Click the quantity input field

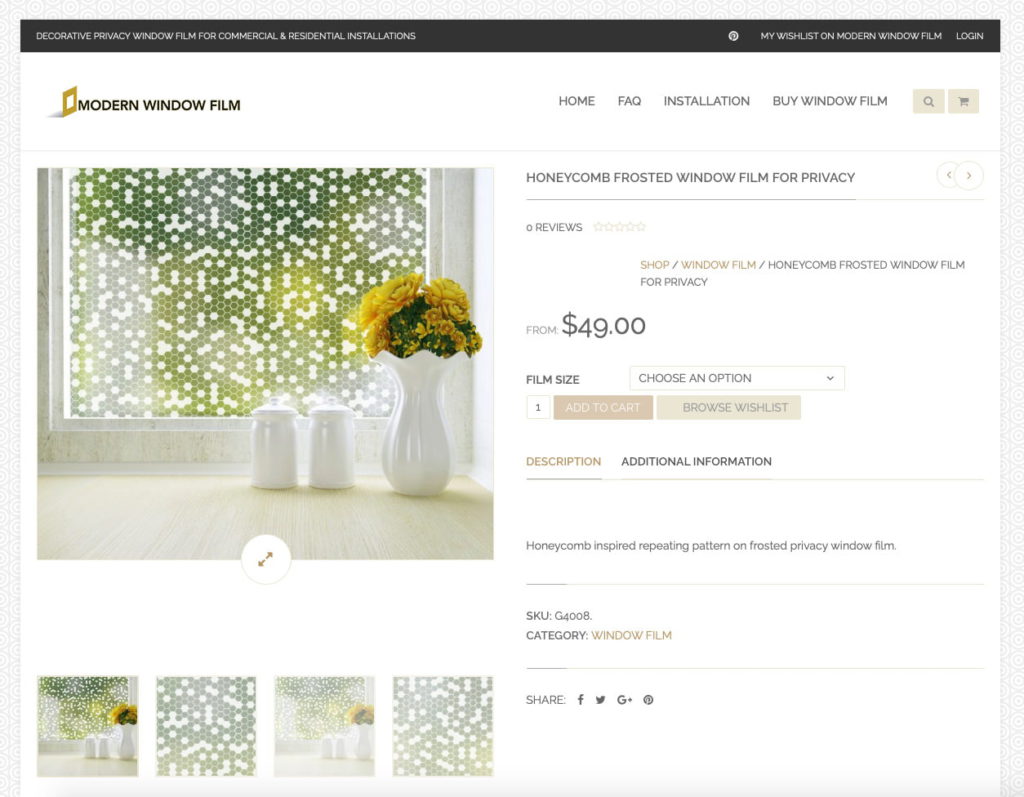coord(538,408)
